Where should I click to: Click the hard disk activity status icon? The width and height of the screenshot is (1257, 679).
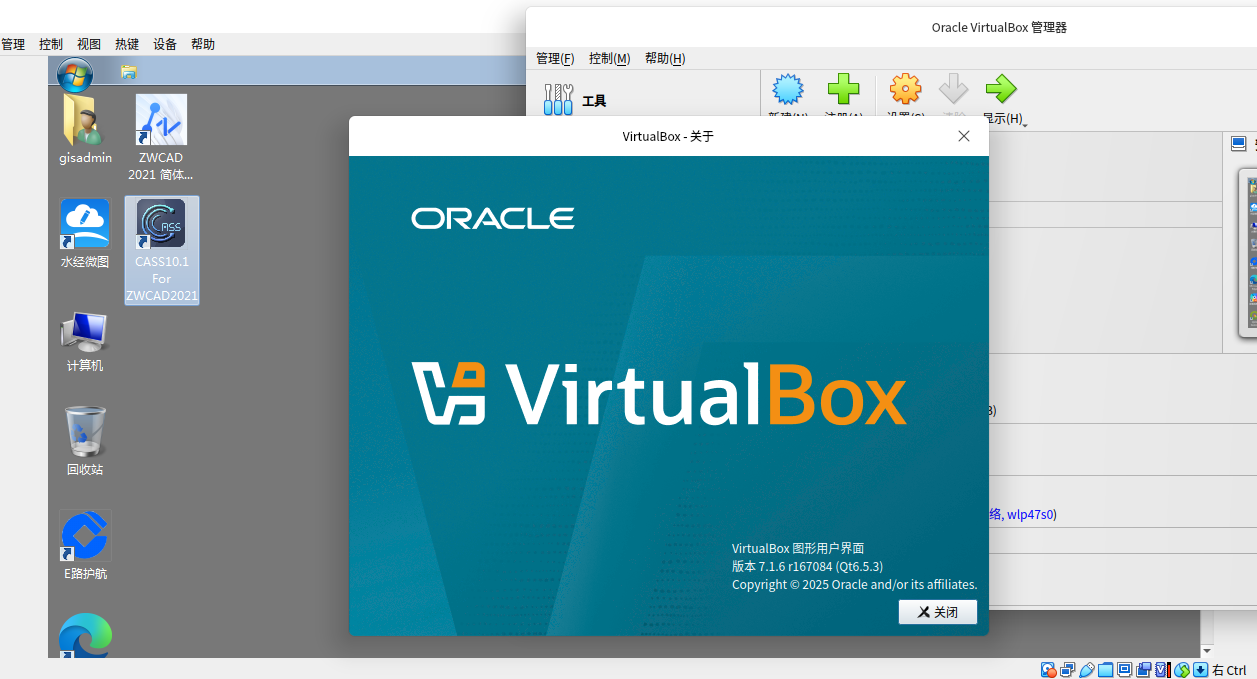[x=1048, y=669]
